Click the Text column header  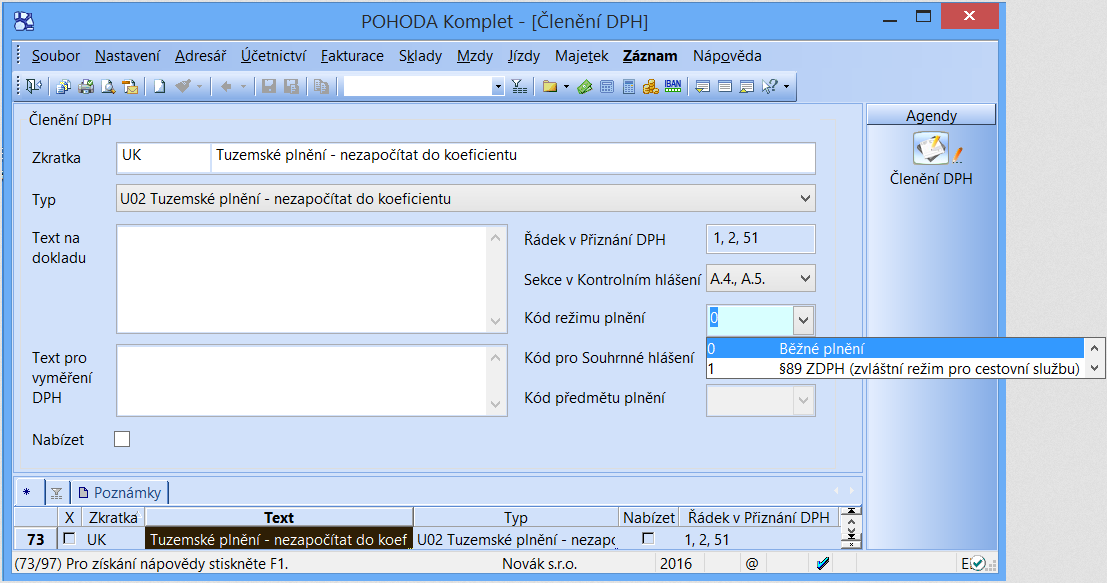tap(279, 518)
